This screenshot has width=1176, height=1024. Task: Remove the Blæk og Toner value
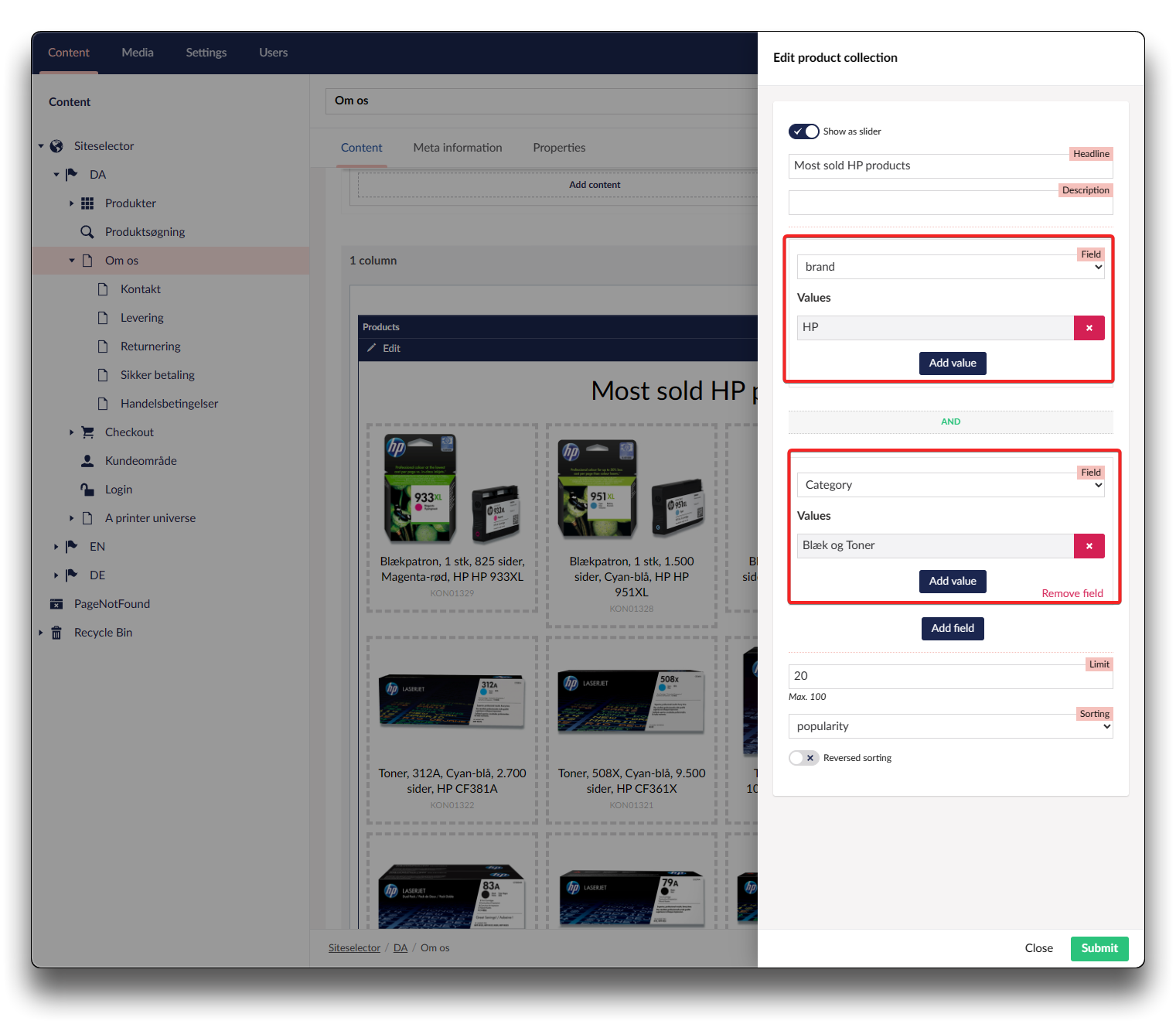point(1089,546)
